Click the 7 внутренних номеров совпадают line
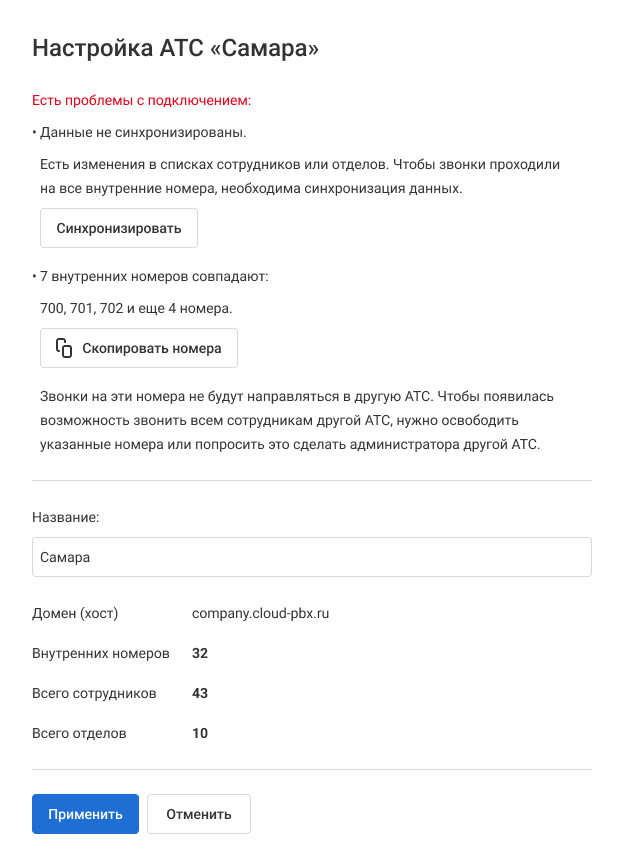Image resolution: width=624 pixels, height=866 pixels. click(x=154, y=276)
